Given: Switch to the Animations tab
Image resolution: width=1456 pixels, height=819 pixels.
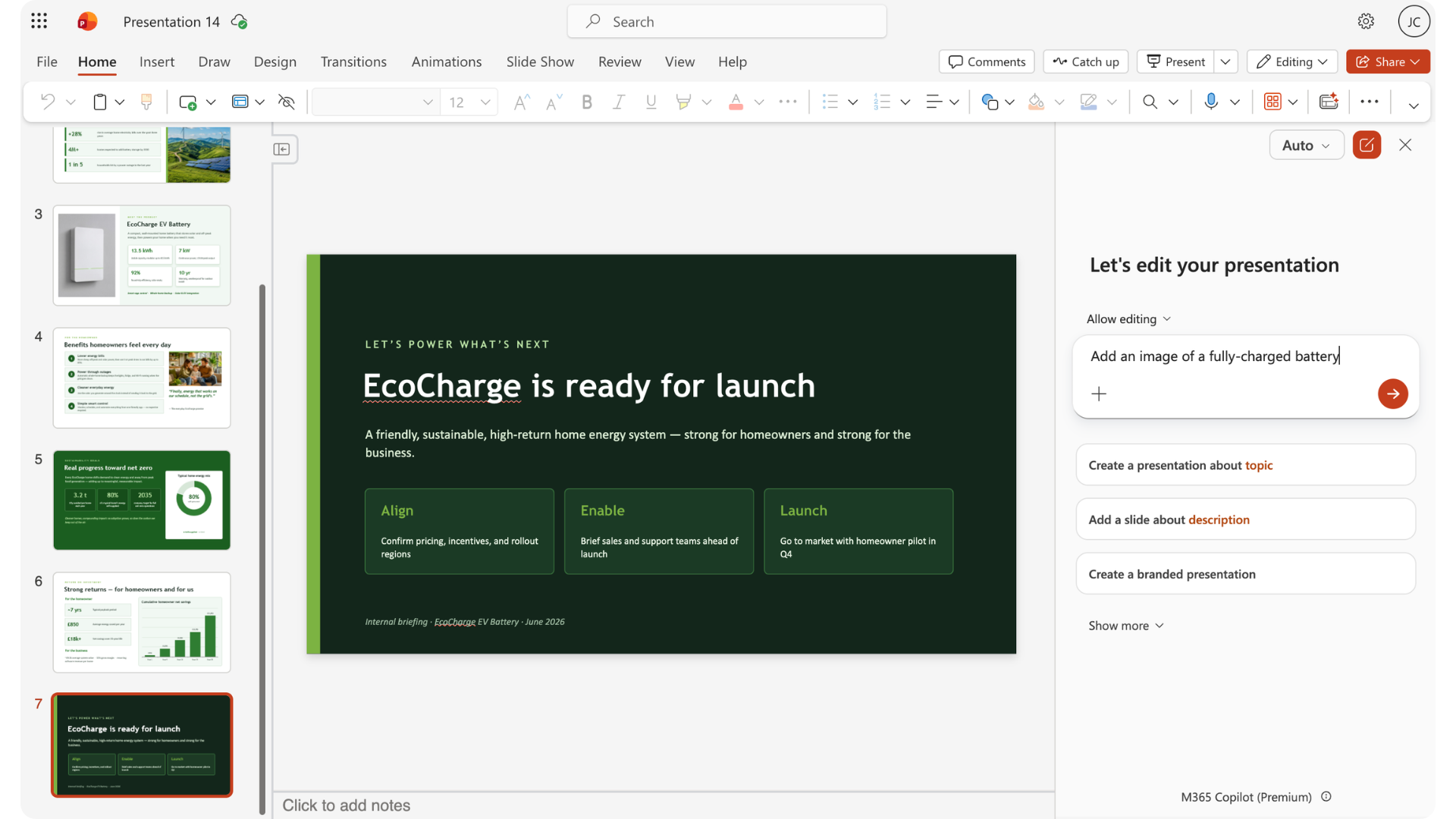Looking at the screenshot, I should [x=447, y=61].
